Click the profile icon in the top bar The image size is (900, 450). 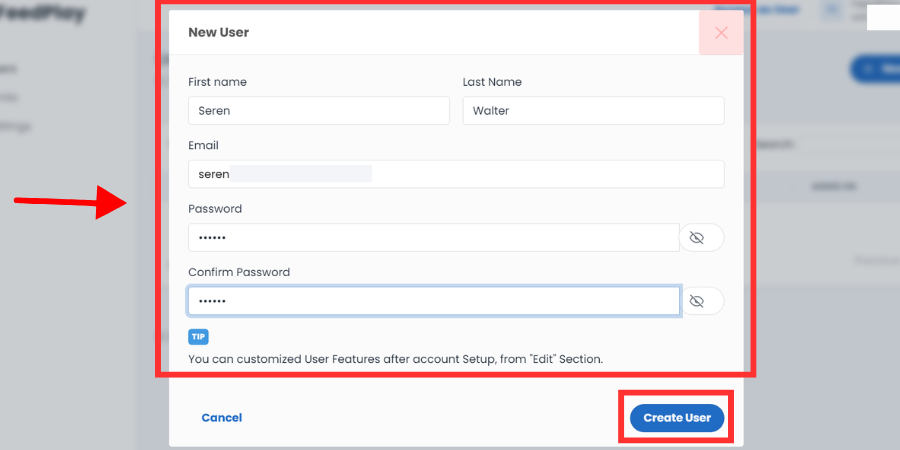point(831,10)
